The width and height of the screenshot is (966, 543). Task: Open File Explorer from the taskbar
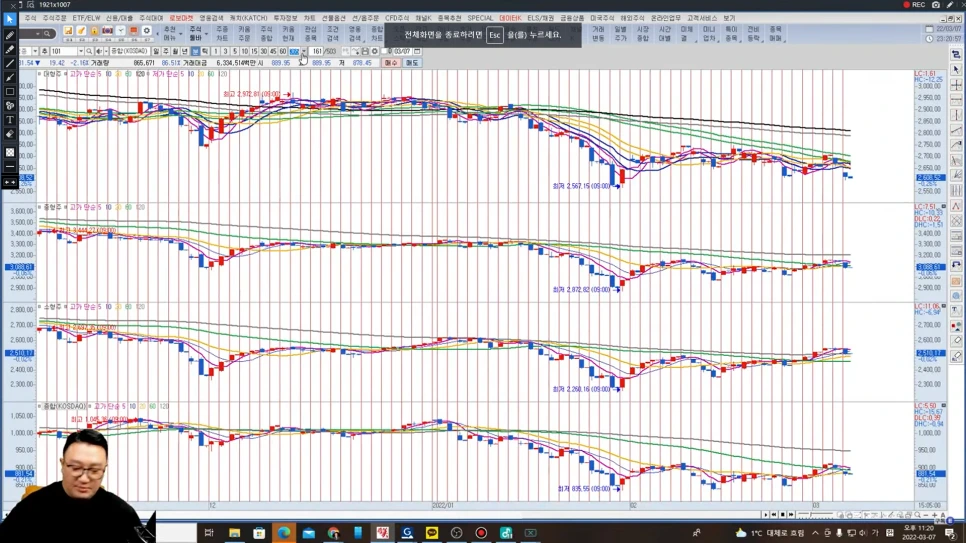coord(234,533)
